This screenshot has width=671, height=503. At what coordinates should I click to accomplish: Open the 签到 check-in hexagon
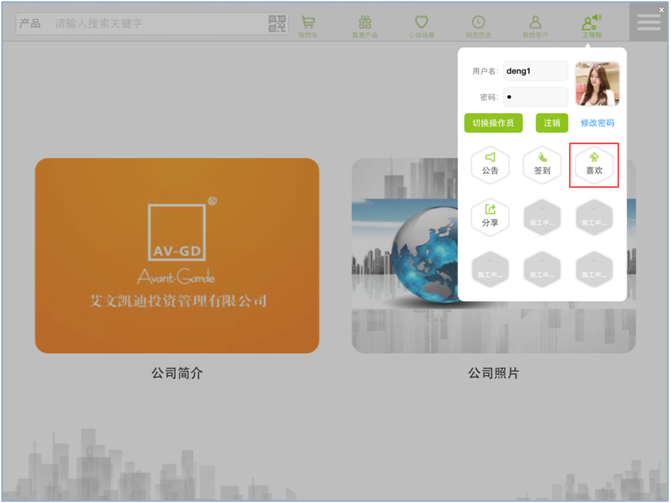542,165
